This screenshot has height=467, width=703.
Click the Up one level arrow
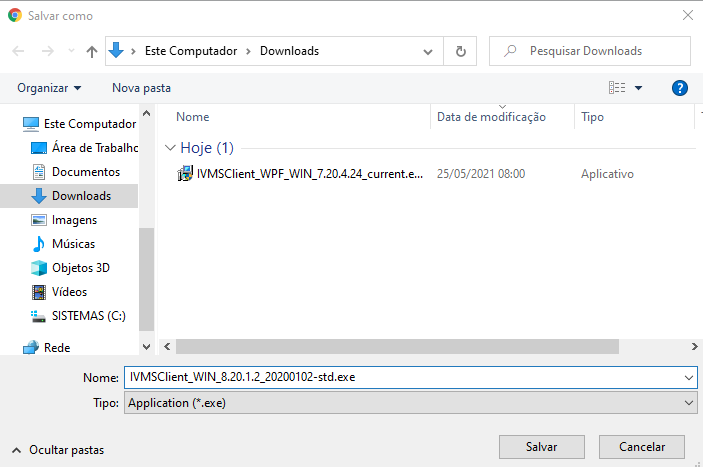[92, 51]
